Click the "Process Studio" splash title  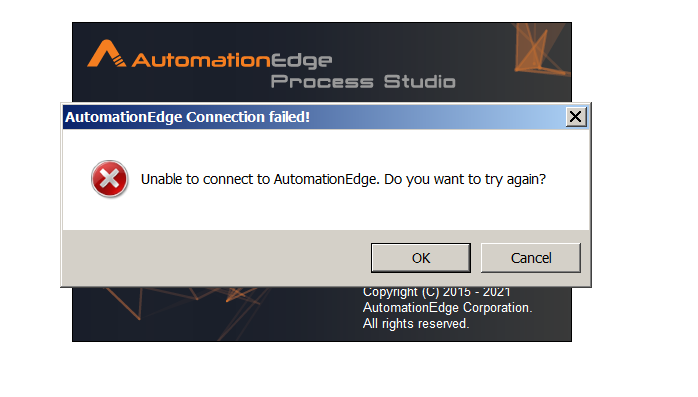point(363,81)
